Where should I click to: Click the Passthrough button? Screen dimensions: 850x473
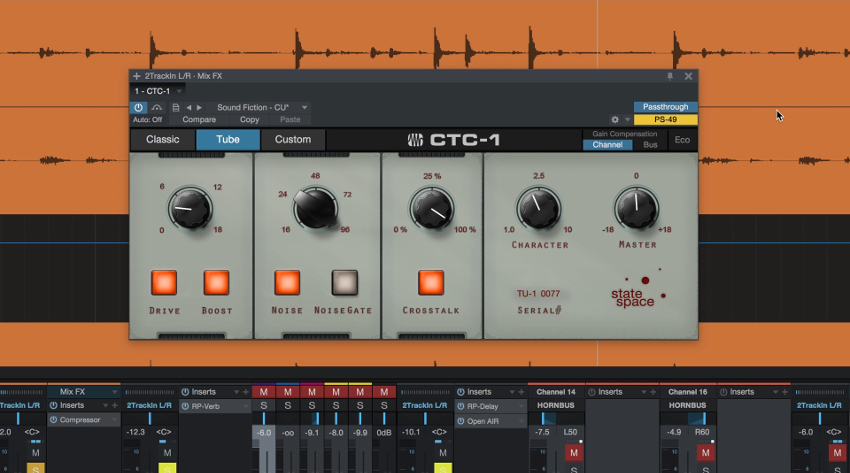point(665,107)
